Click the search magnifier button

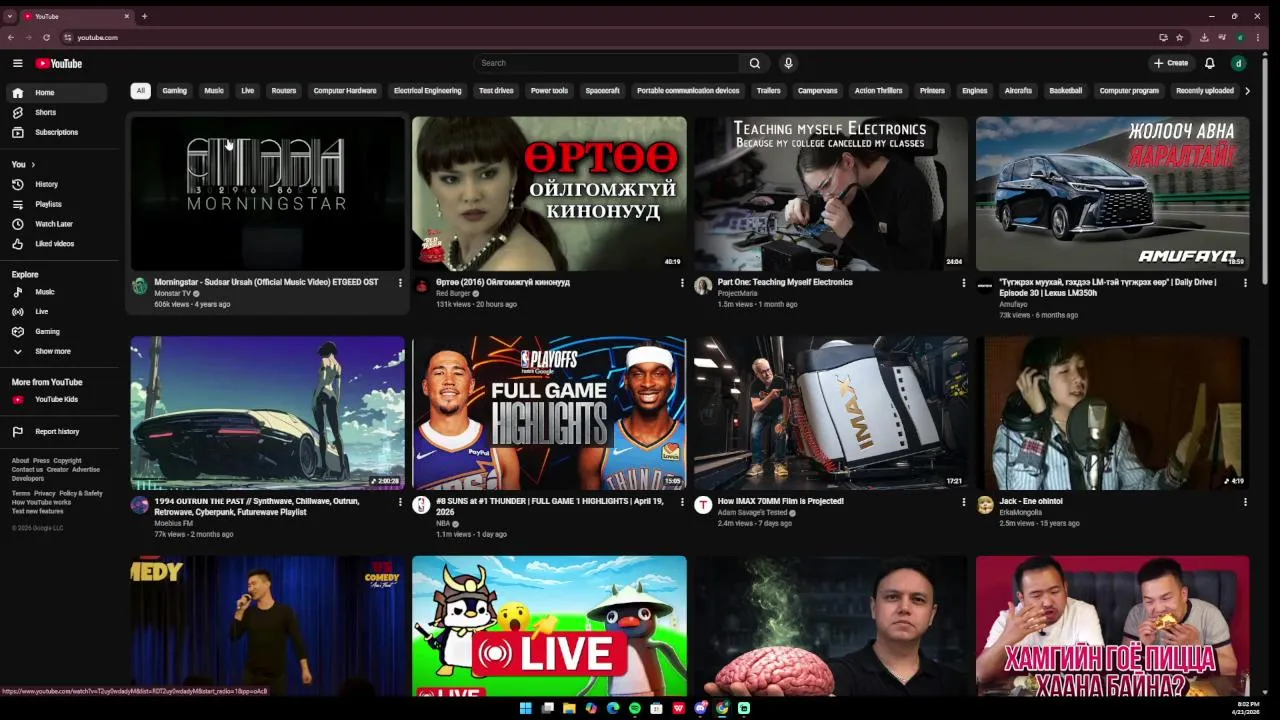755,63
